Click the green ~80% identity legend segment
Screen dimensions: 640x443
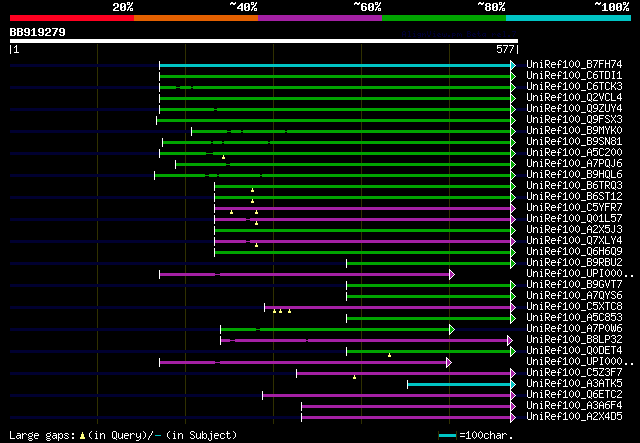click(444, 18)
